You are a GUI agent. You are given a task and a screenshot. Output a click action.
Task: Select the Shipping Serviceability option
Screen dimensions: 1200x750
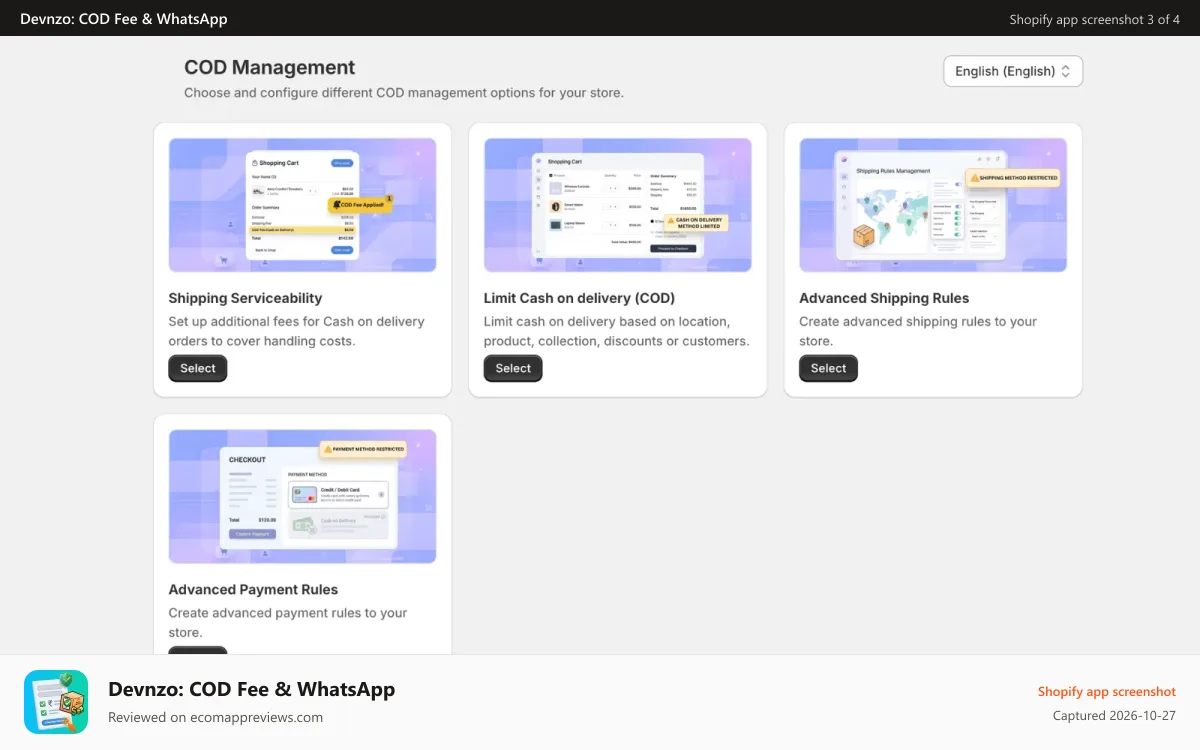(x=198, y=368)
